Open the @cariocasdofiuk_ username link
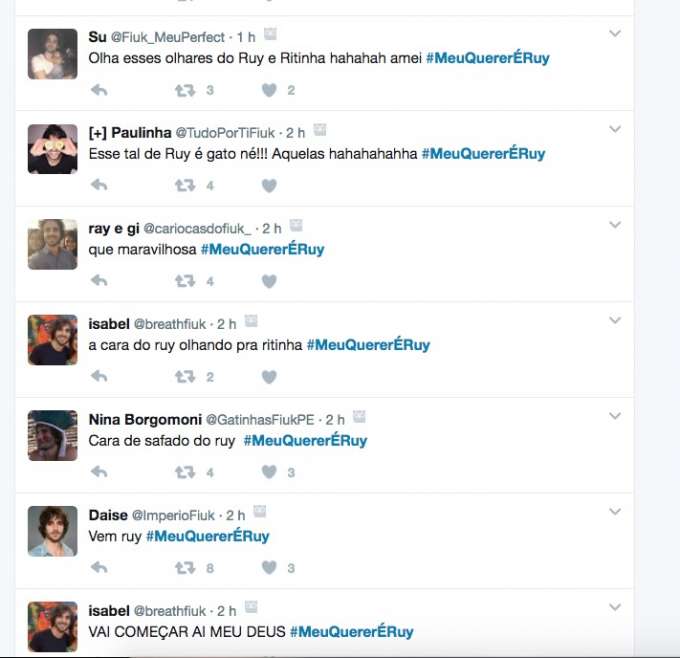 tap(197, 229)
